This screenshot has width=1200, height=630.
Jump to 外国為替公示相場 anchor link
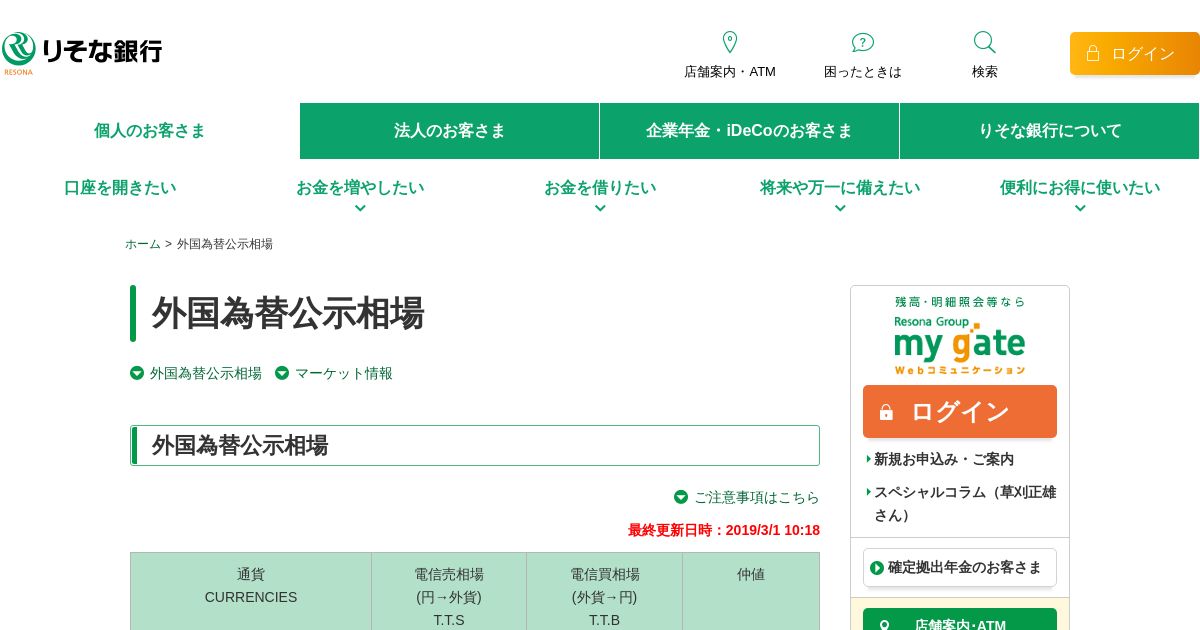pos(206,373)
